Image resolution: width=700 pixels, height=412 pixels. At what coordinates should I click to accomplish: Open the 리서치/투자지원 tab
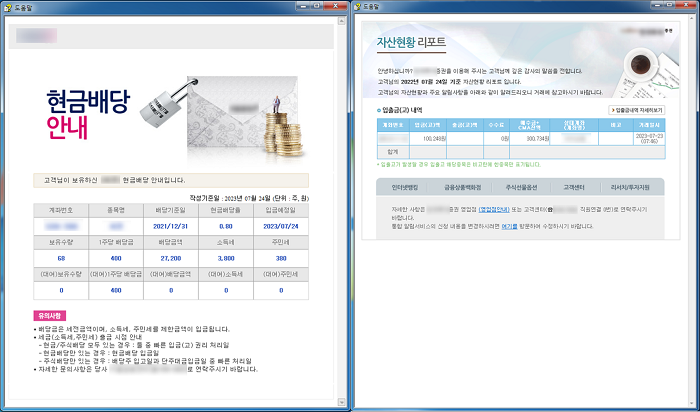(630, 188)
